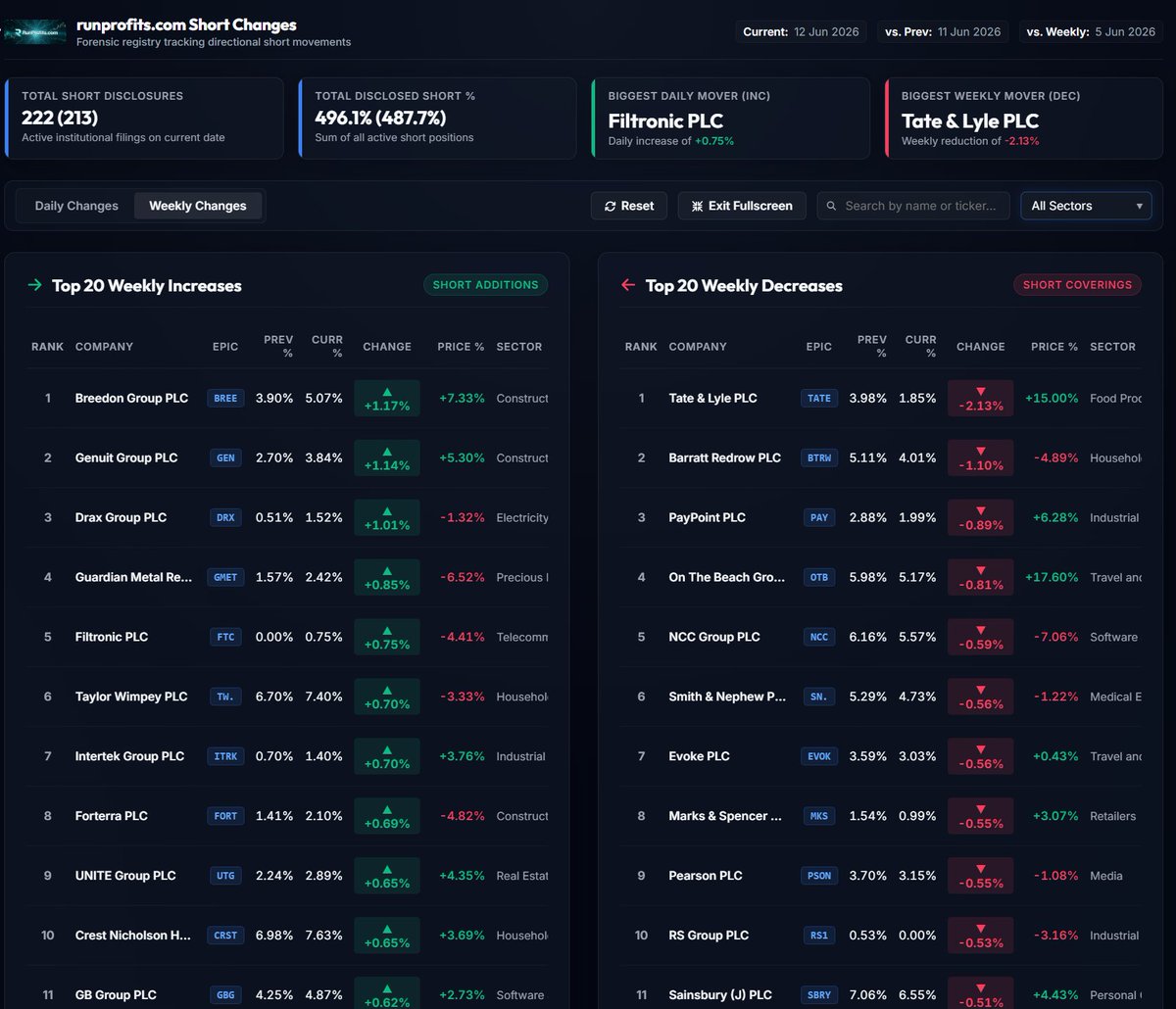Click the +1.17% change chip for Breedon
The height and width of the screenshot is (1009, 1176).
(387, 398)
